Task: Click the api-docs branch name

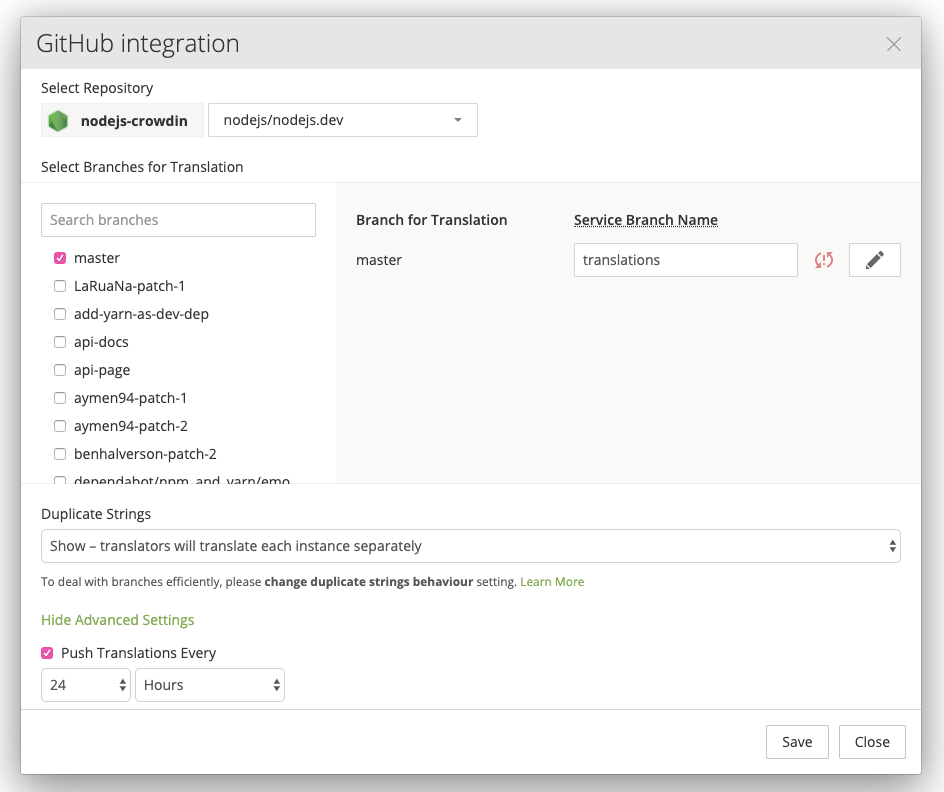Action: coord(101,342)
